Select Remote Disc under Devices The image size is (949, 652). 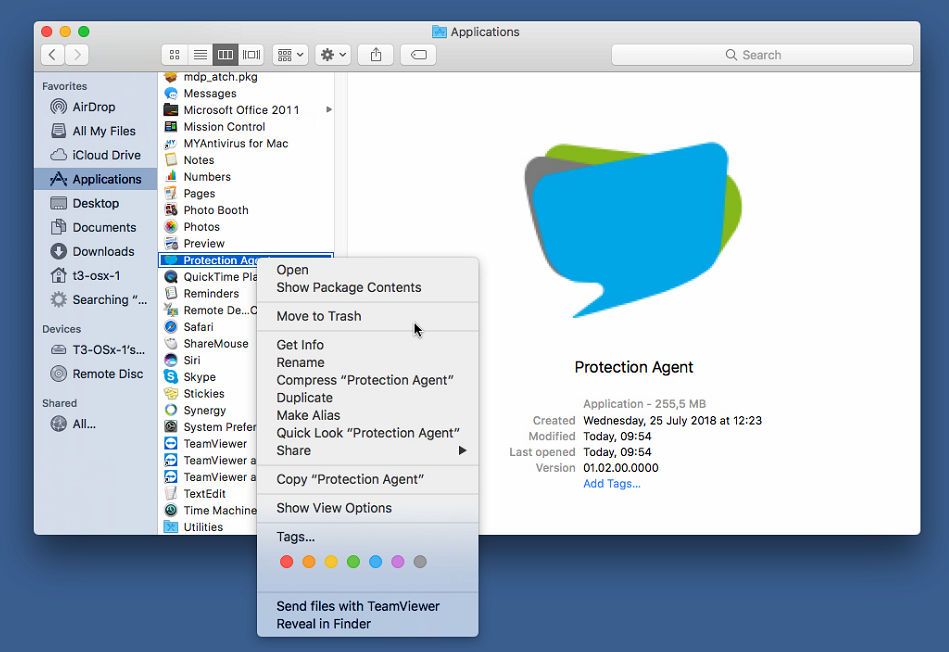pyautogui.click(x=97, y=374)
